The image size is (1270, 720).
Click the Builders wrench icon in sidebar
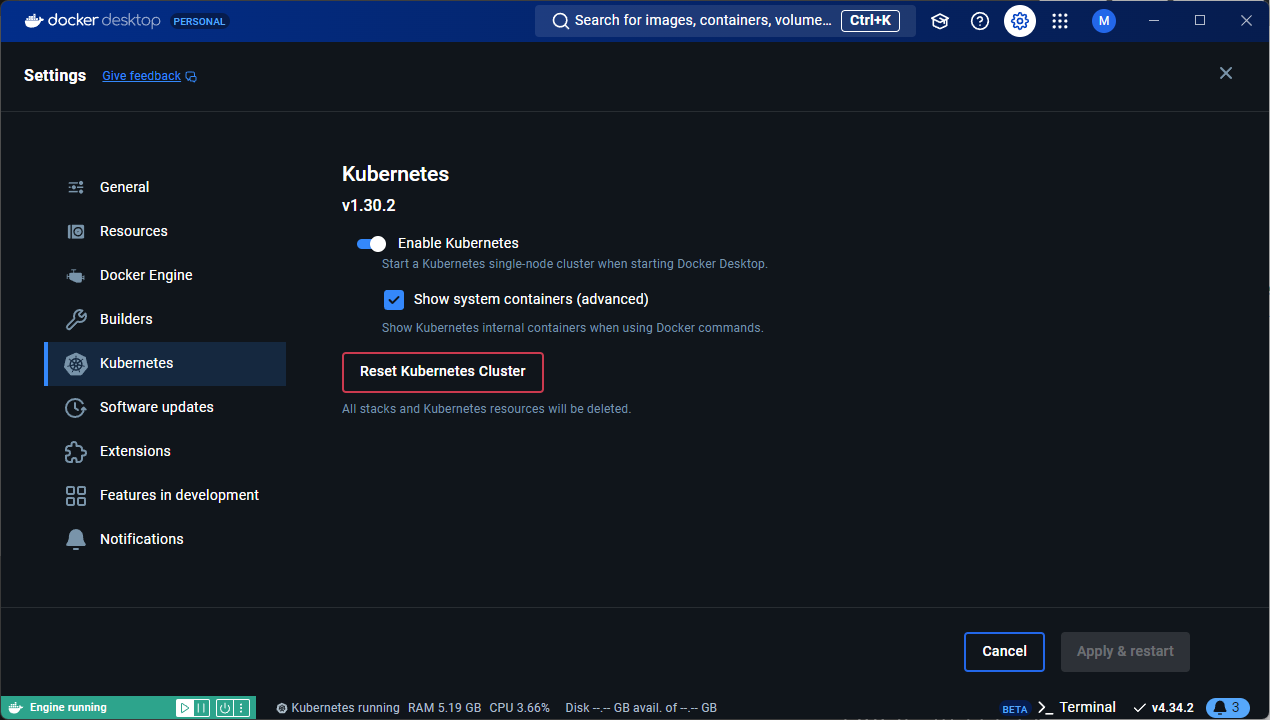pos(76,319)
